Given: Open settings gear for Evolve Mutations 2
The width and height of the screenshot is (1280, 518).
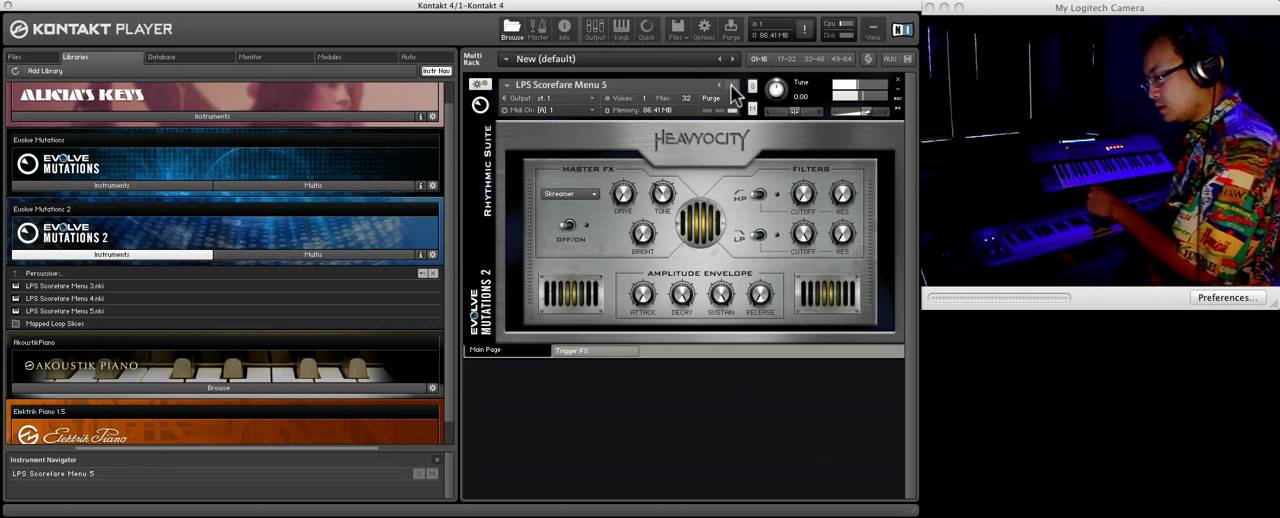Looking at the screenshot, I should pos(433,254).
